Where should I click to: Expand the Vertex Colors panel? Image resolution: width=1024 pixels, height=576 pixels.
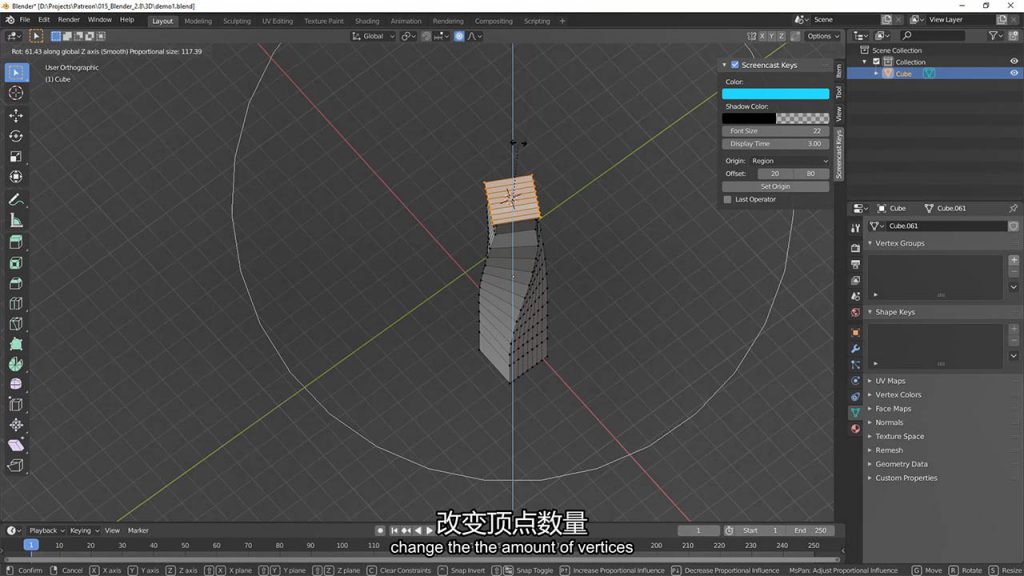coord(870,394)
